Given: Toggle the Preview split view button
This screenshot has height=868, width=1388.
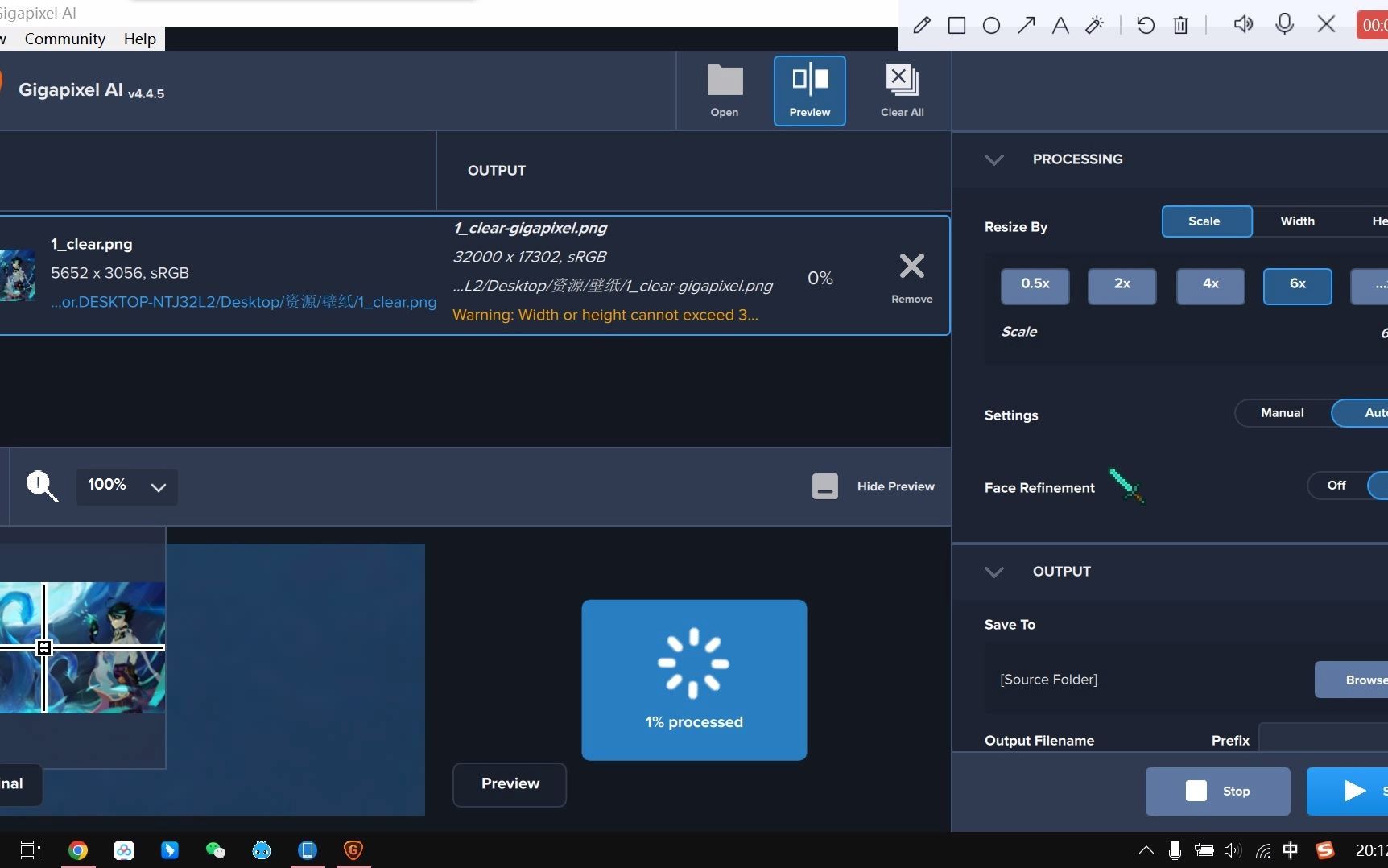Looking at the screenshot, I should coord(810,90).
